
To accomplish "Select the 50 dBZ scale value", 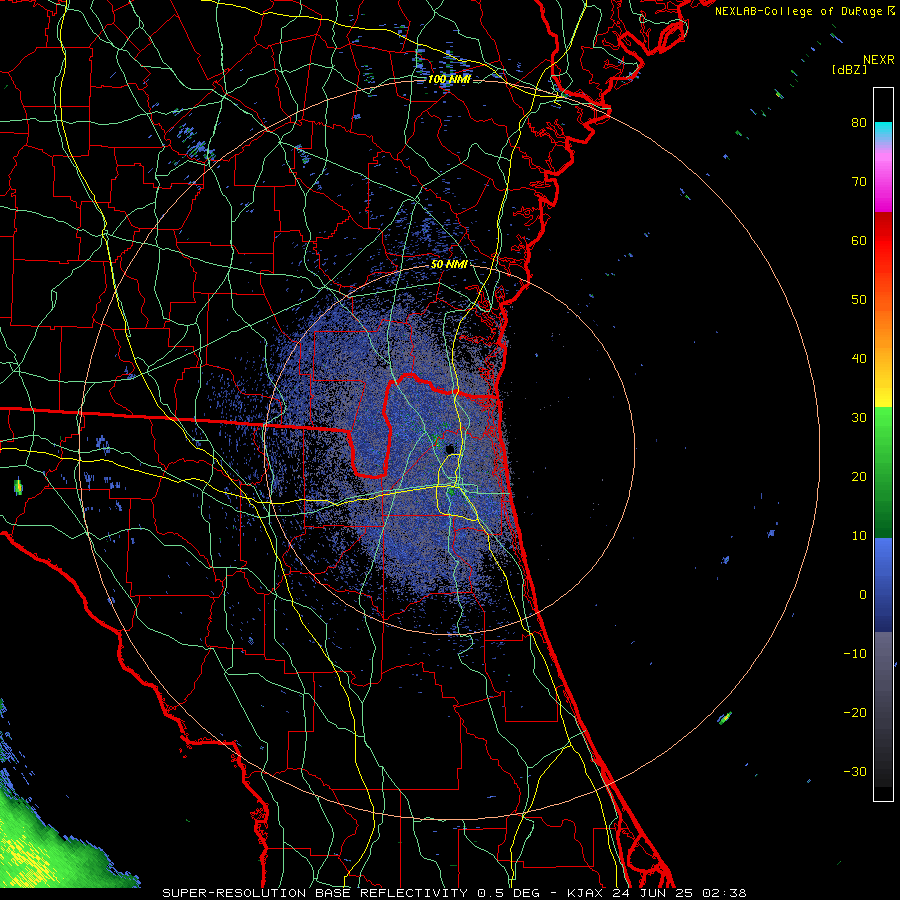I will 859,300.
